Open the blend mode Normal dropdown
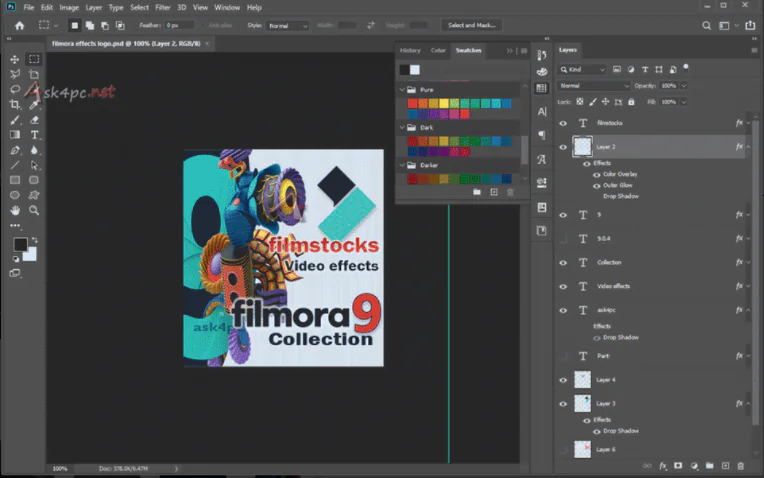 point(595,86)
